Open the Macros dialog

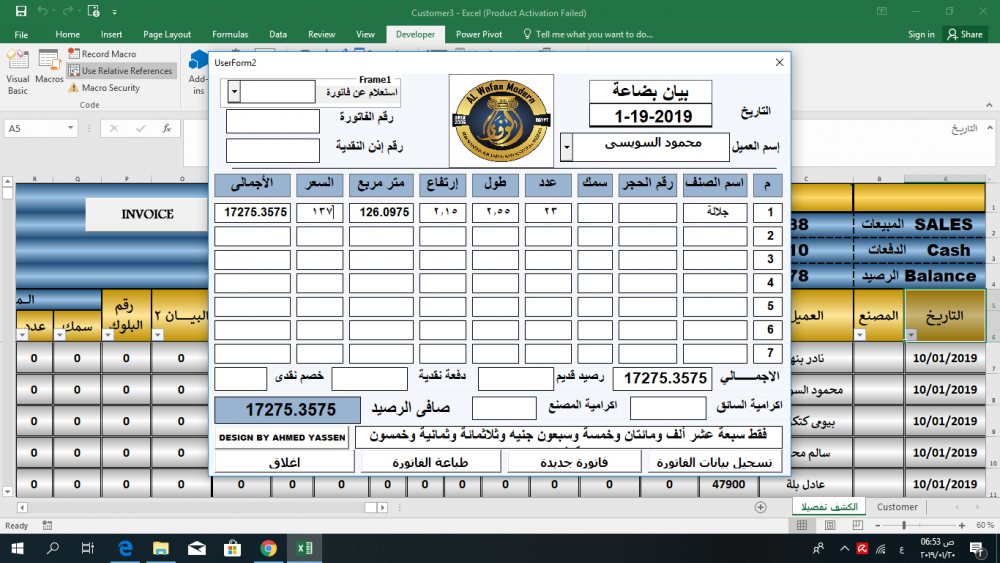pyautogui.click(x=49, y=68)
